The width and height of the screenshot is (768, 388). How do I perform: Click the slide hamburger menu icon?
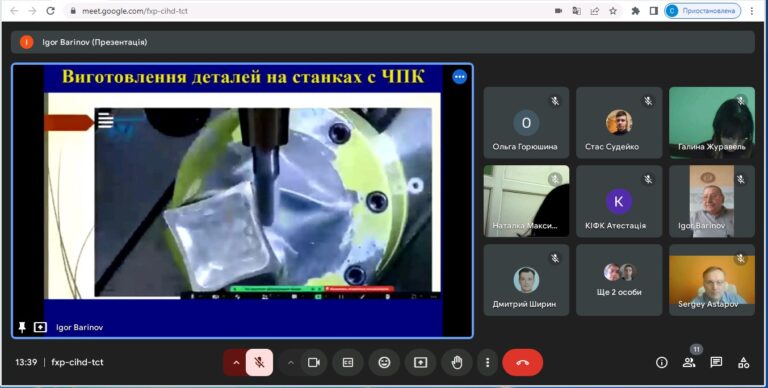[x=105, y=120]
